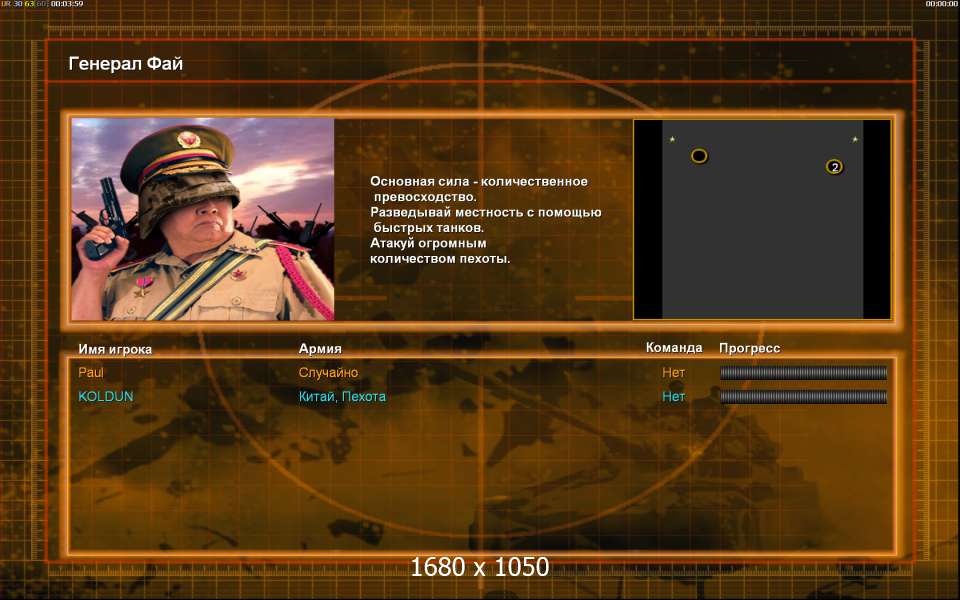Screen dimensions: 960x600
Task: Click the line 'Разведывай местность с помощью'
Action: [486, 212]
